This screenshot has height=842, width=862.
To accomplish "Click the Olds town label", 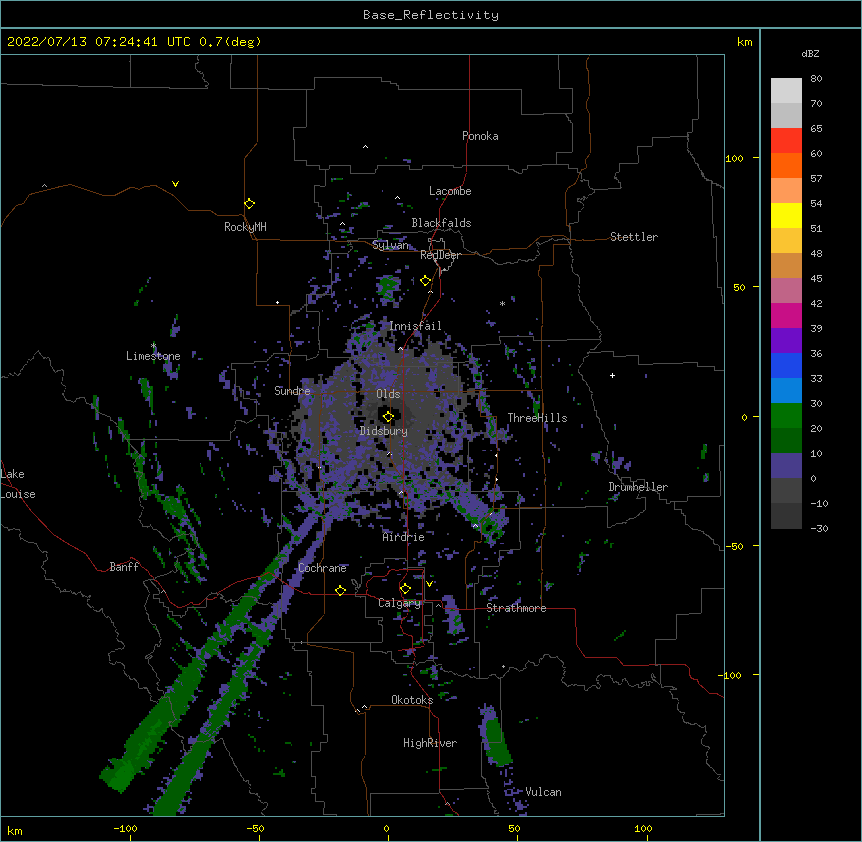I will click(x=388, y=394).
